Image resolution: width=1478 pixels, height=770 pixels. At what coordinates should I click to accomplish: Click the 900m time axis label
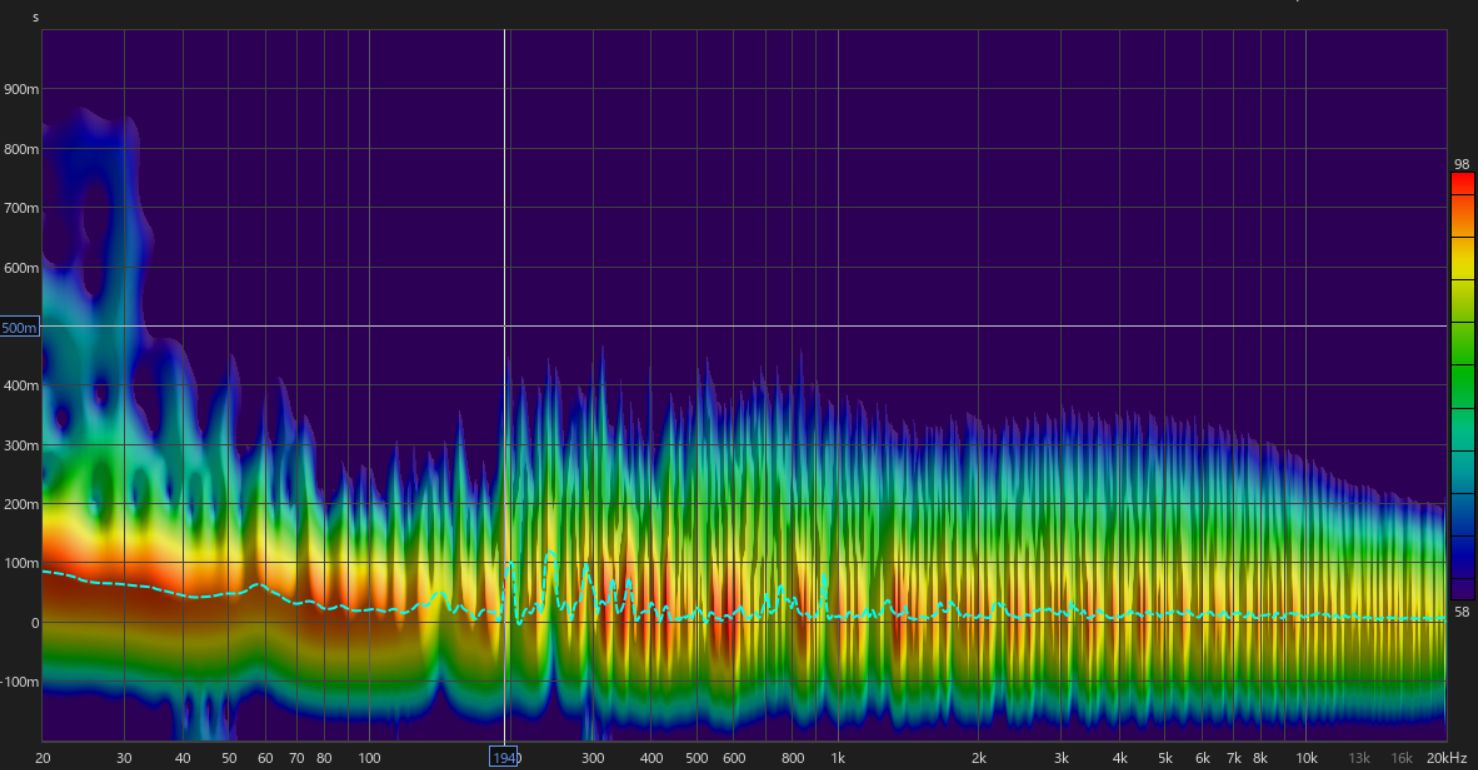point(21,89)
